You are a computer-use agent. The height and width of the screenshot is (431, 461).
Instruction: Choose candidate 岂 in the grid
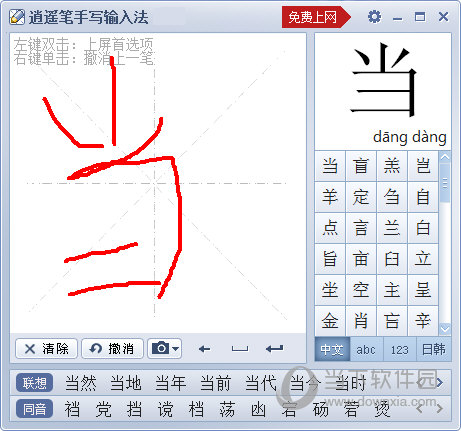coord(423,166)
